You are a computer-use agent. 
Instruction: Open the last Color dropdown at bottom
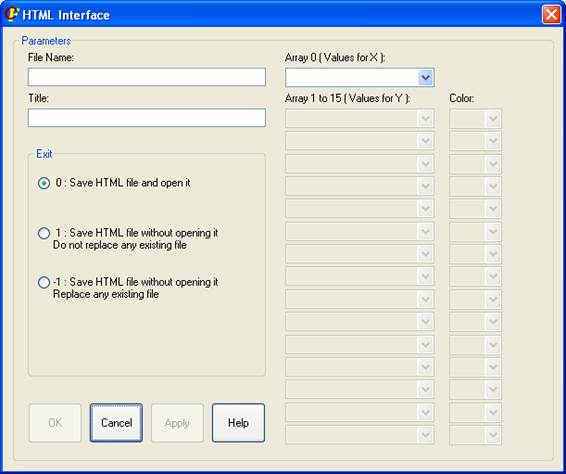[x=493, y=435]
